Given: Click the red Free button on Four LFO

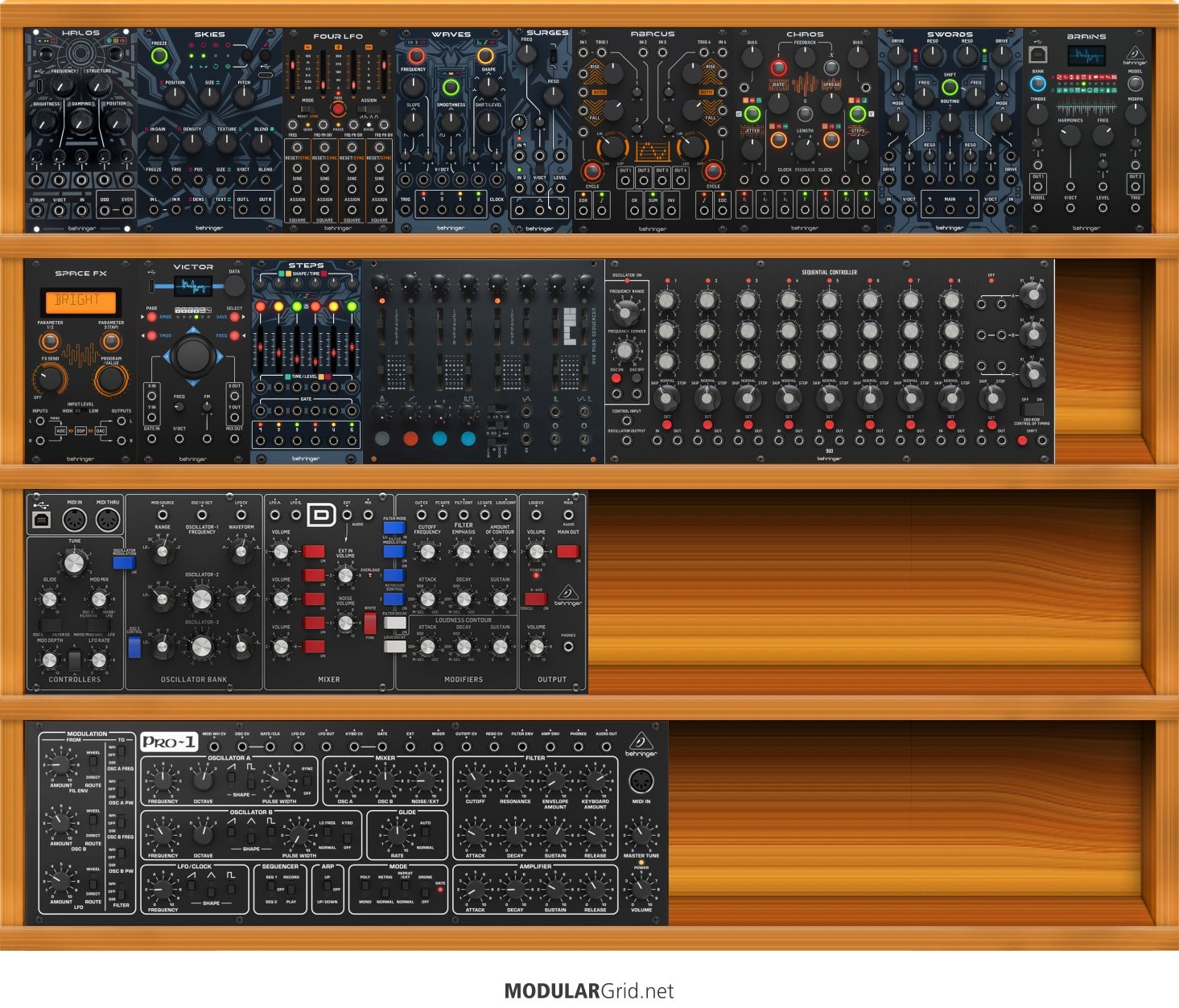Looking at the screenshot, I should pos(338,109).
